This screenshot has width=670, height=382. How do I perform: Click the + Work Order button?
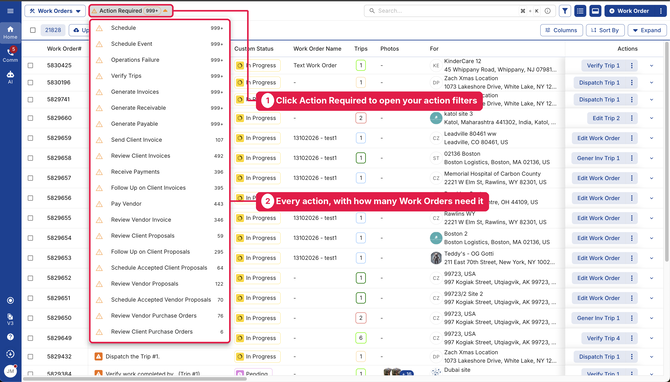tap(630, 11)
